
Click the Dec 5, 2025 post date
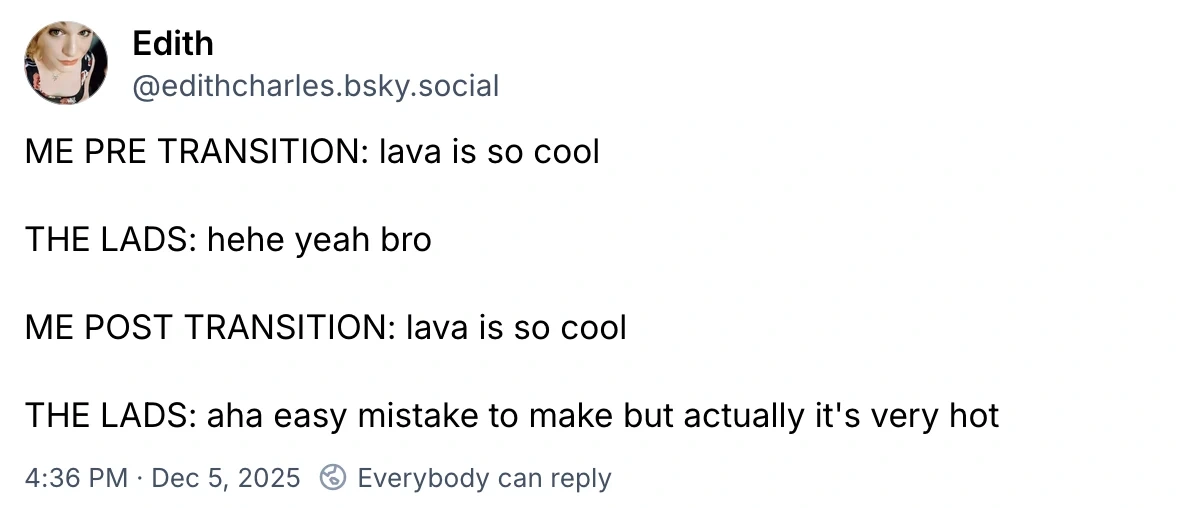(x=226, y=478)
